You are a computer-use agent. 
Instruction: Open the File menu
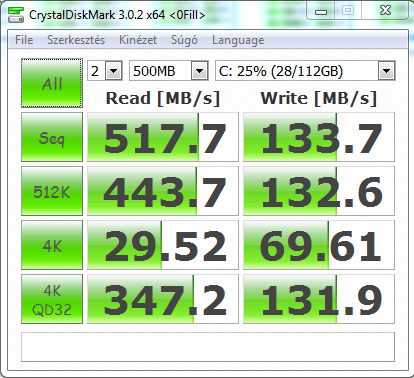pos(24,40)
